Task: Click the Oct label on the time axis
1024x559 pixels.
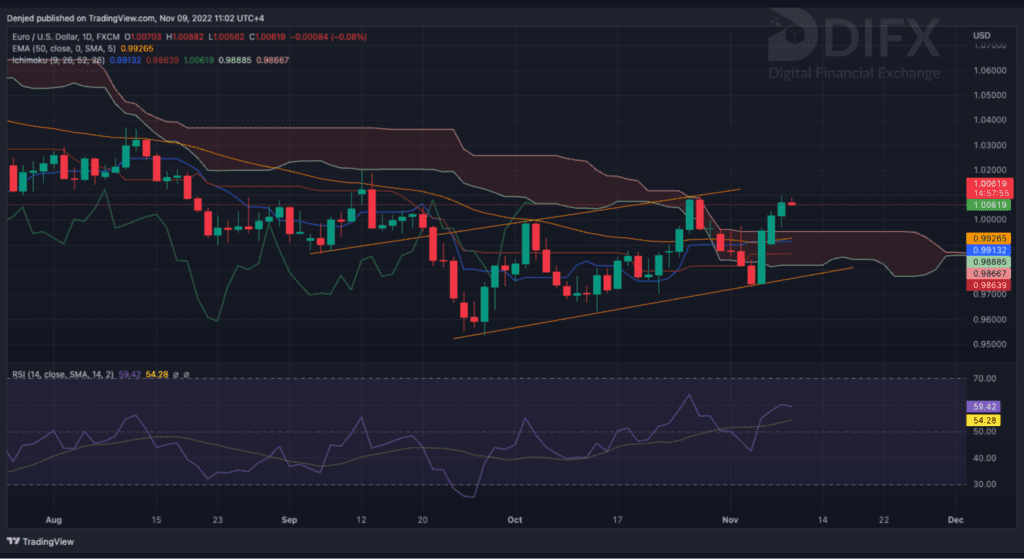Action: [515, 520]
